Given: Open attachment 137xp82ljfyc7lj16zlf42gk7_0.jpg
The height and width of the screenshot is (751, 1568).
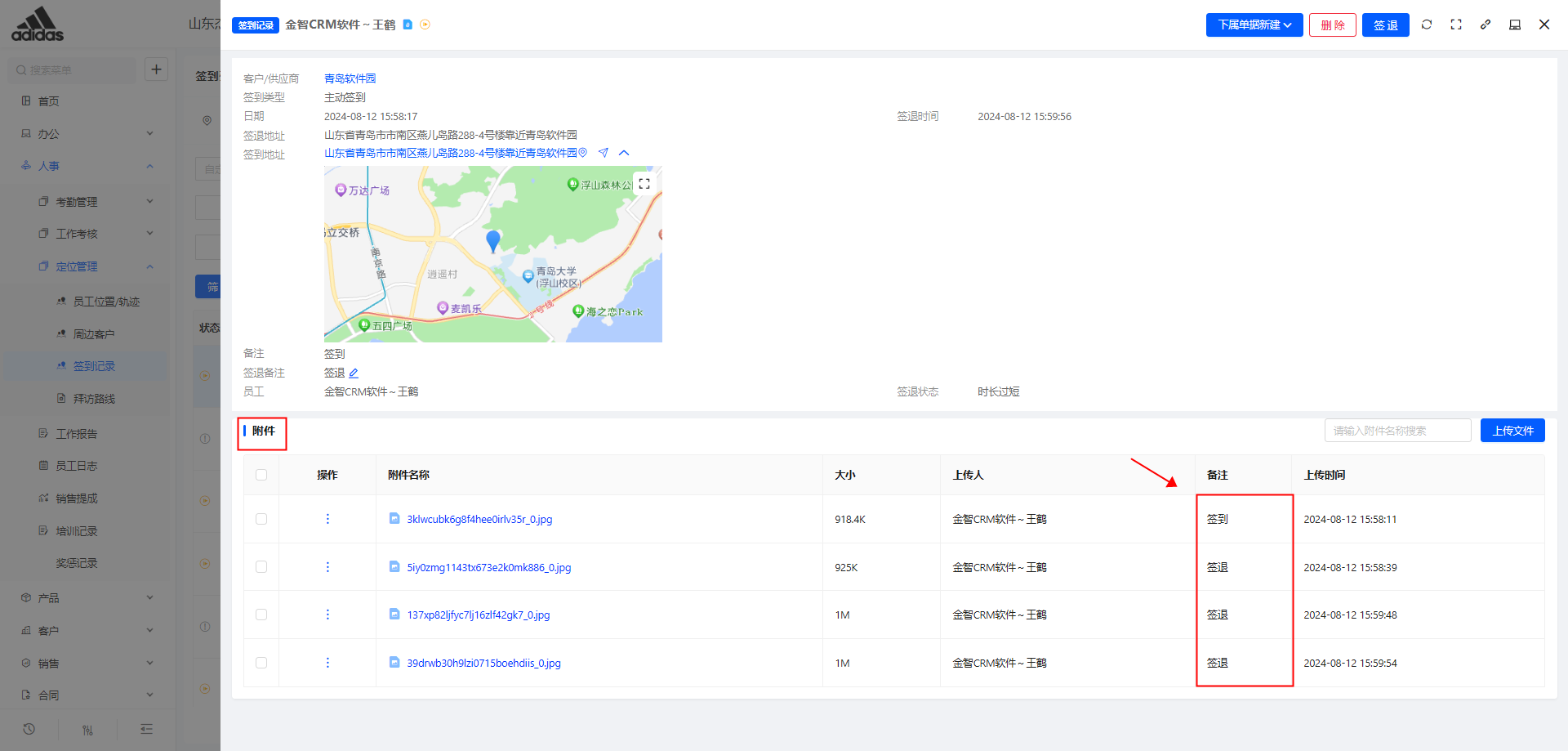Looking at the screenshot, I should (x=479, y=615).
